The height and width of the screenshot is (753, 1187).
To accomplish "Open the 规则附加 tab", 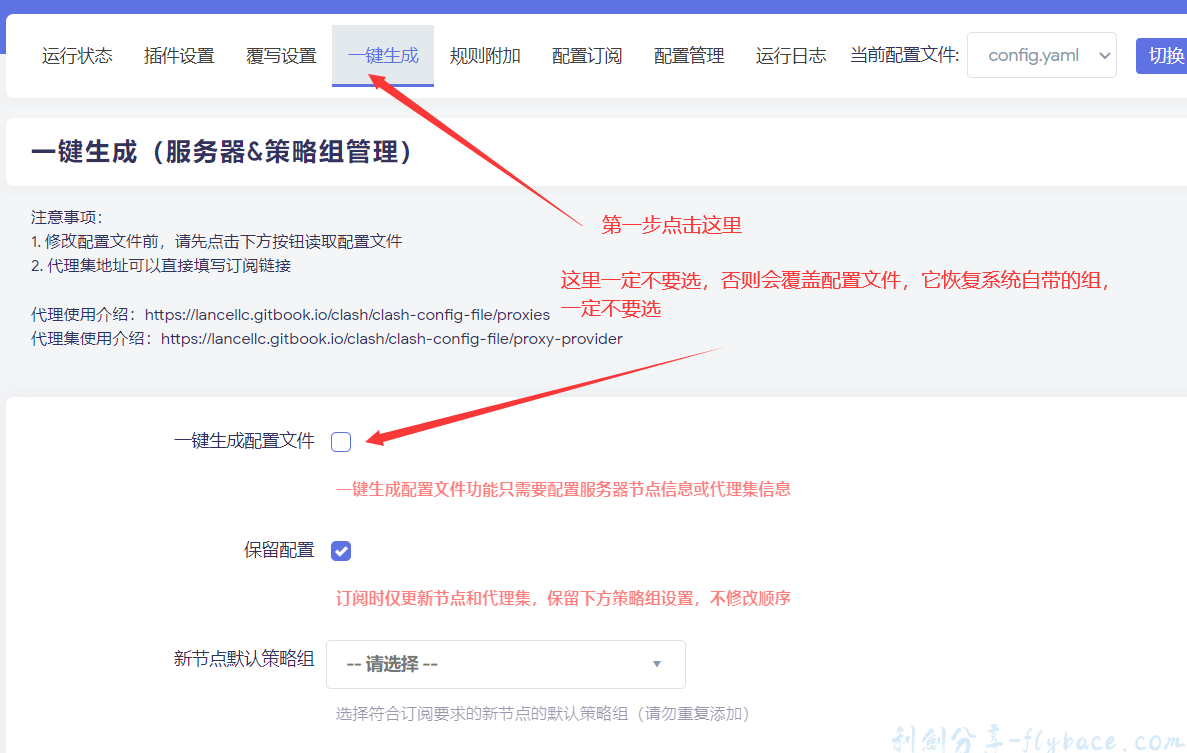I will point(485,56).
